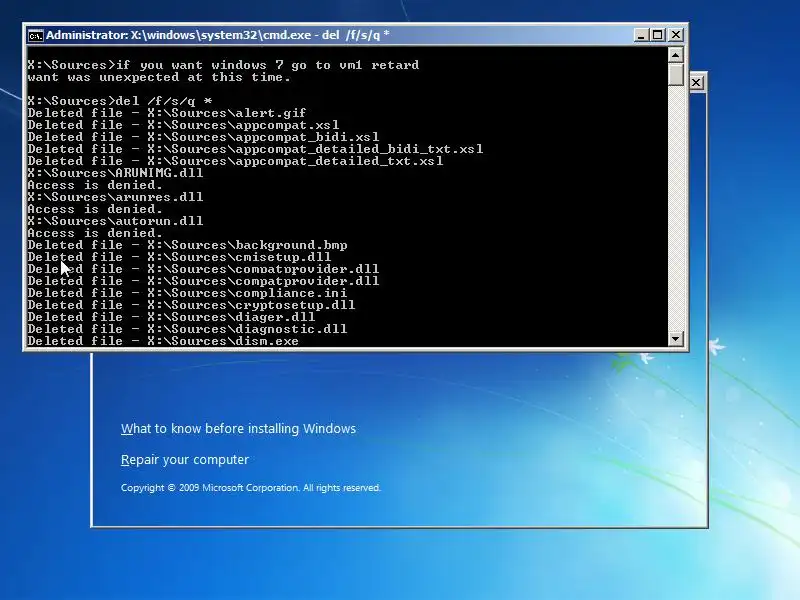Click 'Access is denied.' under autorun.dll
Viewport: 800px width, 600px height.
95,233
